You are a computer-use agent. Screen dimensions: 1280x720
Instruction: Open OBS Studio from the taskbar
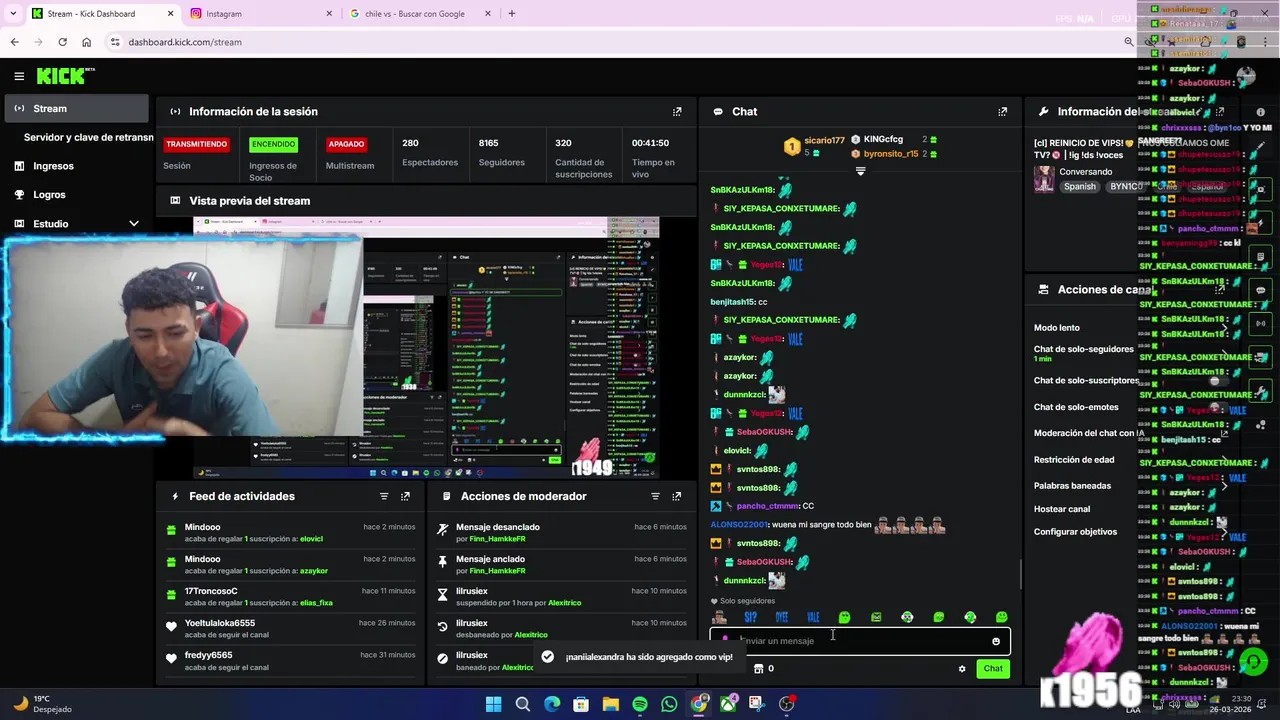787,704
